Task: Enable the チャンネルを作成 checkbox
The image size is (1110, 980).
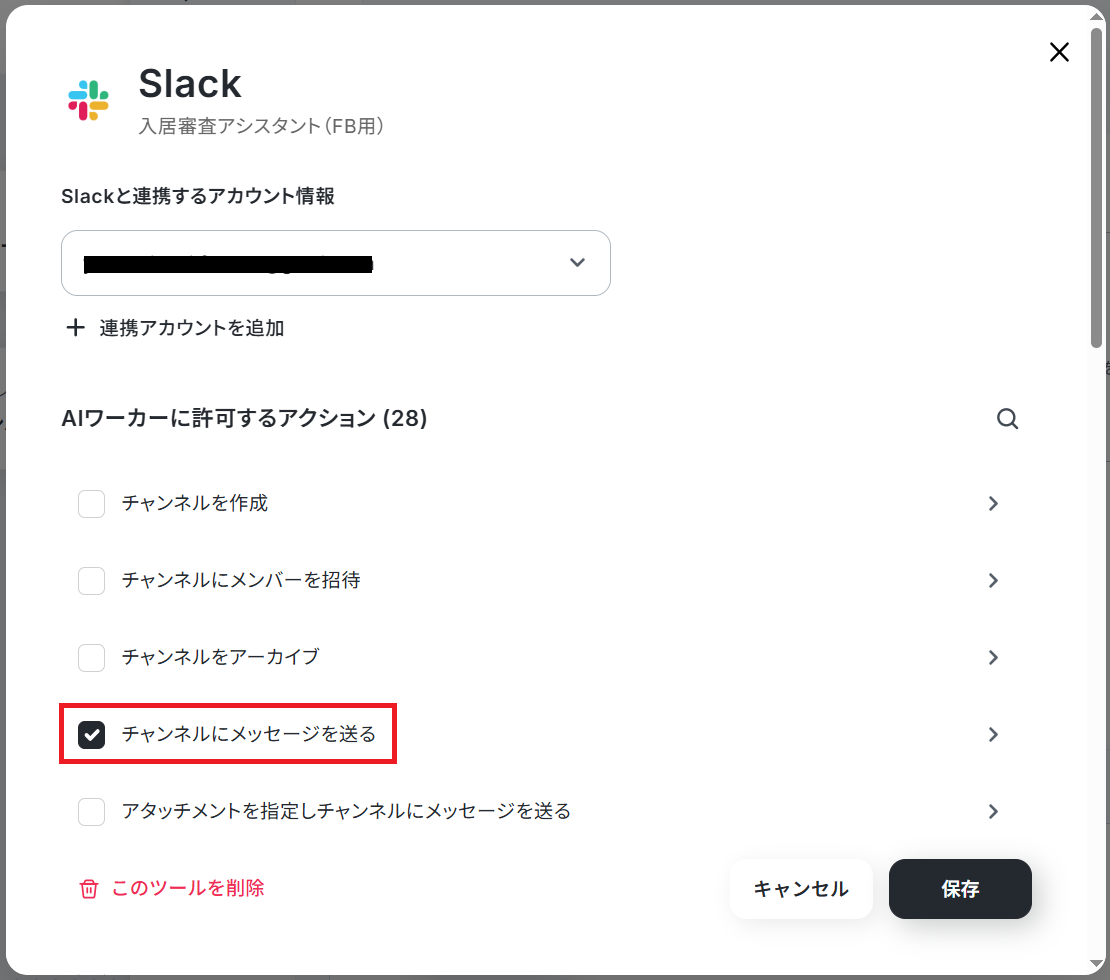Action: tap(91, 503)
